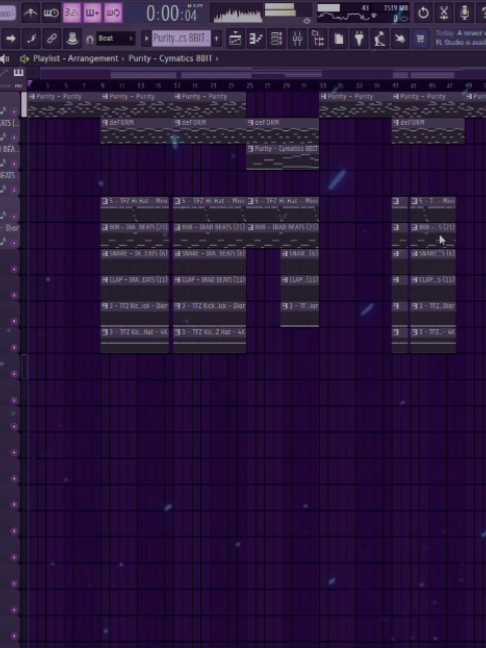Click the Purity - Cymatics 8BIT breadcrumb
This screenshot has height=648, width=486.
tap(170, 58)
